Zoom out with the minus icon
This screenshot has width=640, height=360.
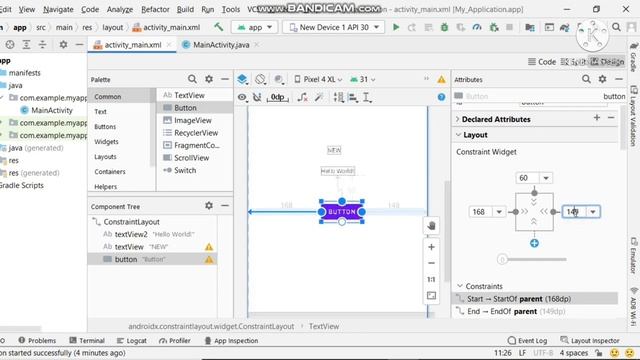click(431, 263)
